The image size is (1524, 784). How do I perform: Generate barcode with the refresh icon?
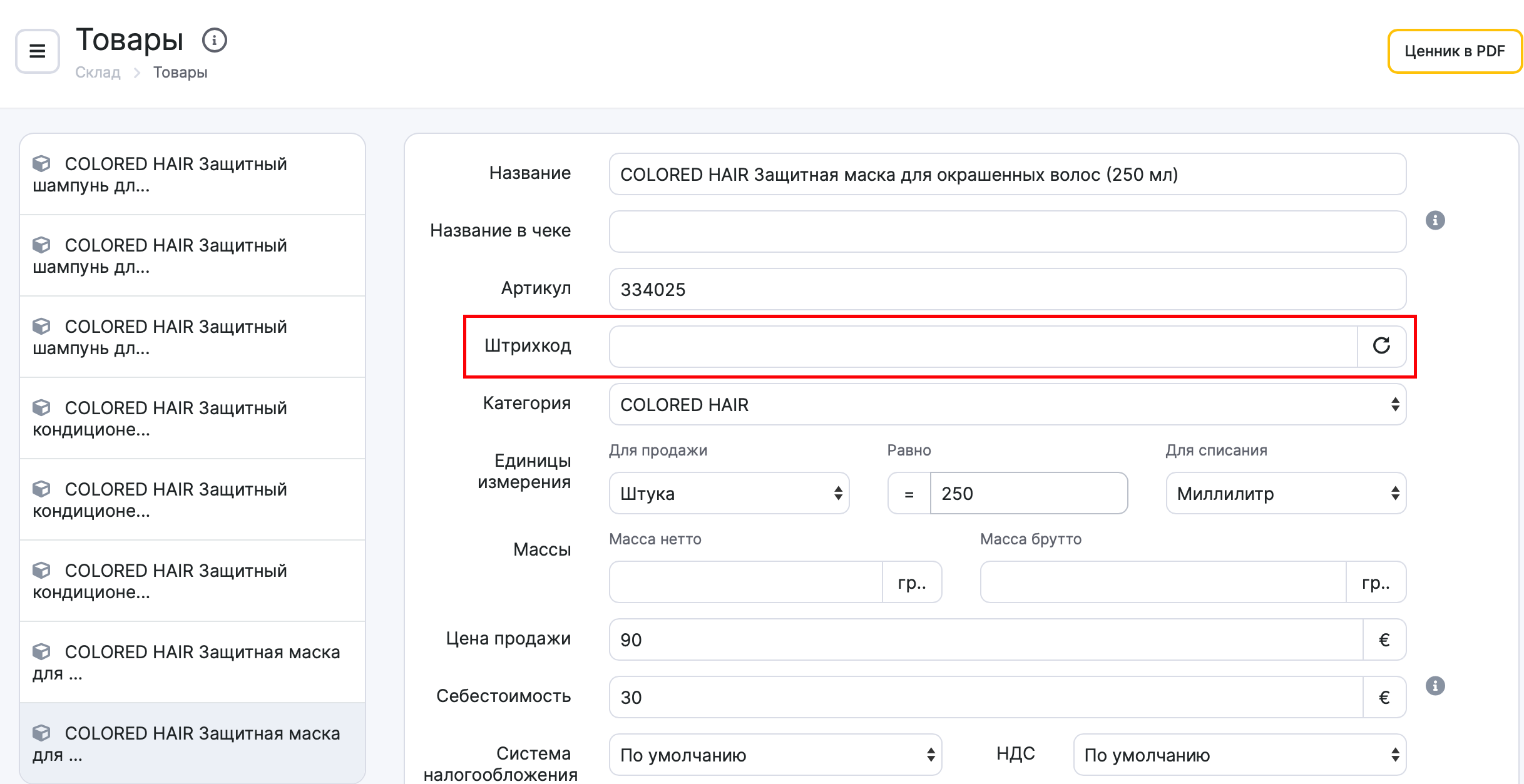(1381, 345)
